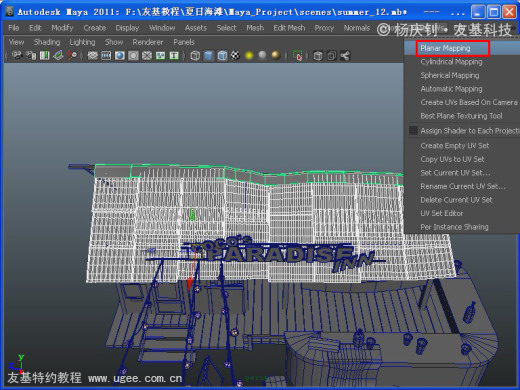The height and width of the screenshot is (390, 520).
Task: Enable Assign Shader to Each Projection checkbox
Action: (x=413, y=130)
